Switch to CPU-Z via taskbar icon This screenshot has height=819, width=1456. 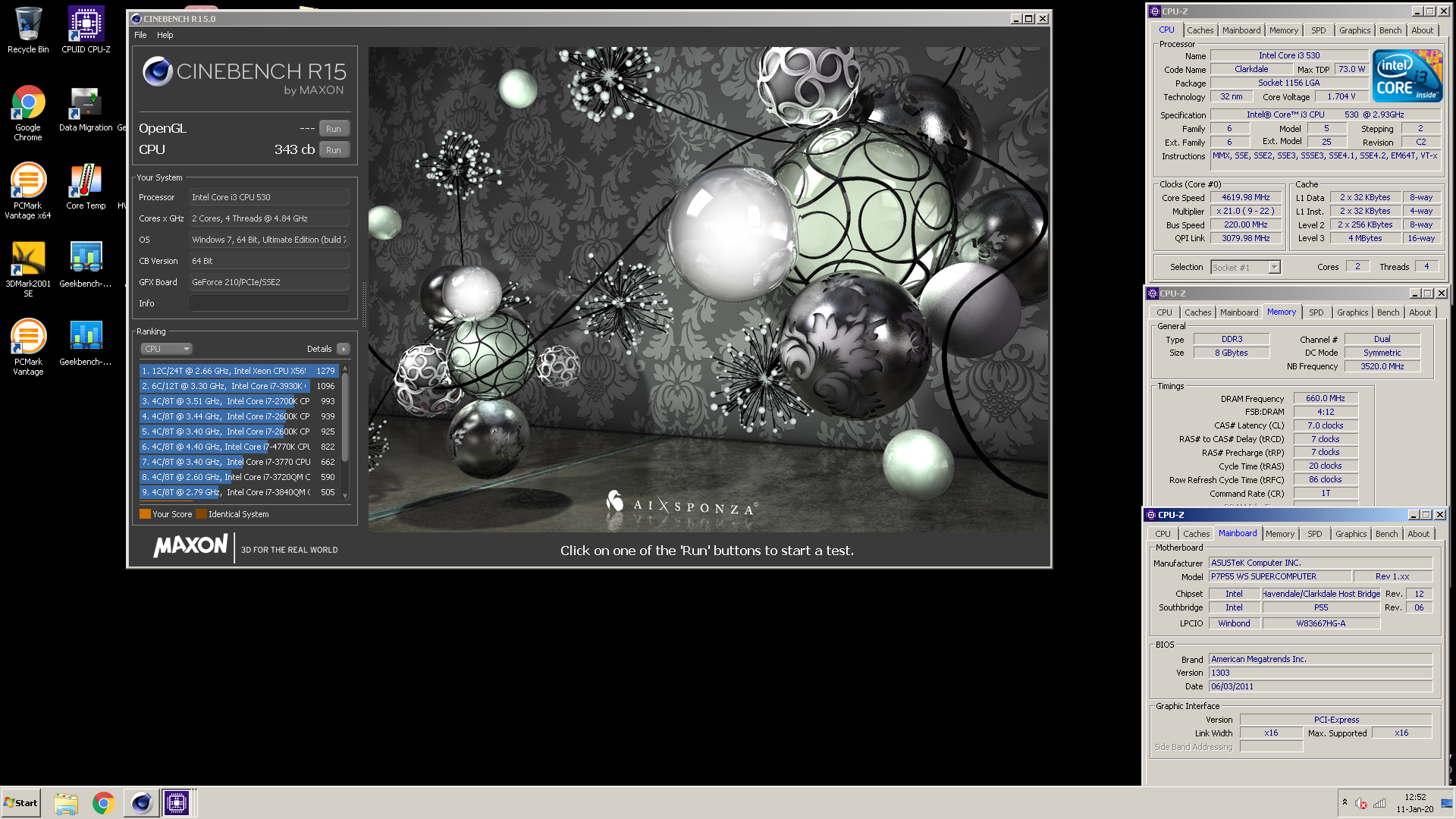(x=177, y=803)
